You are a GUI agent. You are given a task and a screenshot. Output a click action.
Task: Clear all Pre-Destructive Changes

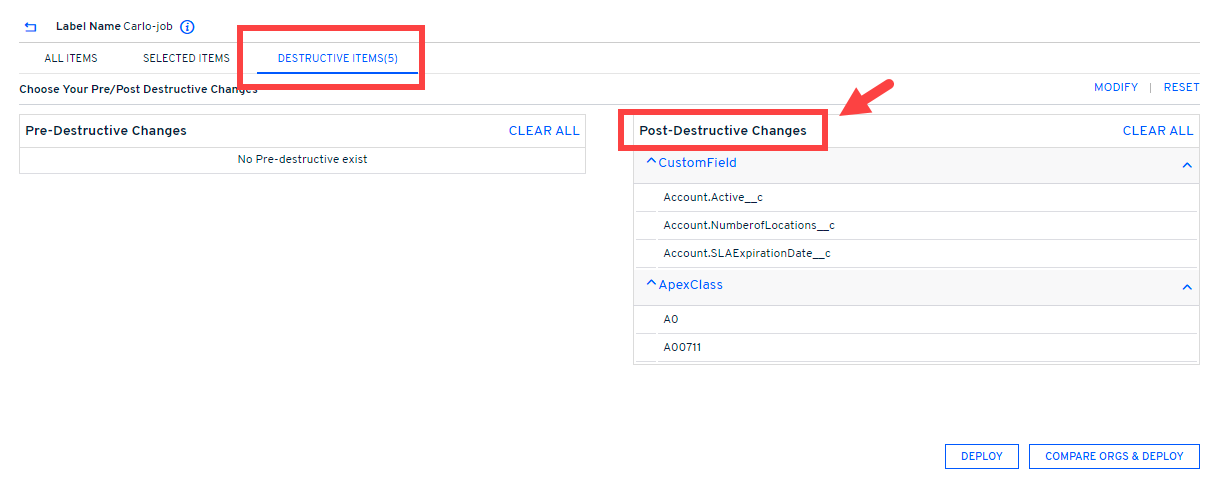tap(543, 131)
